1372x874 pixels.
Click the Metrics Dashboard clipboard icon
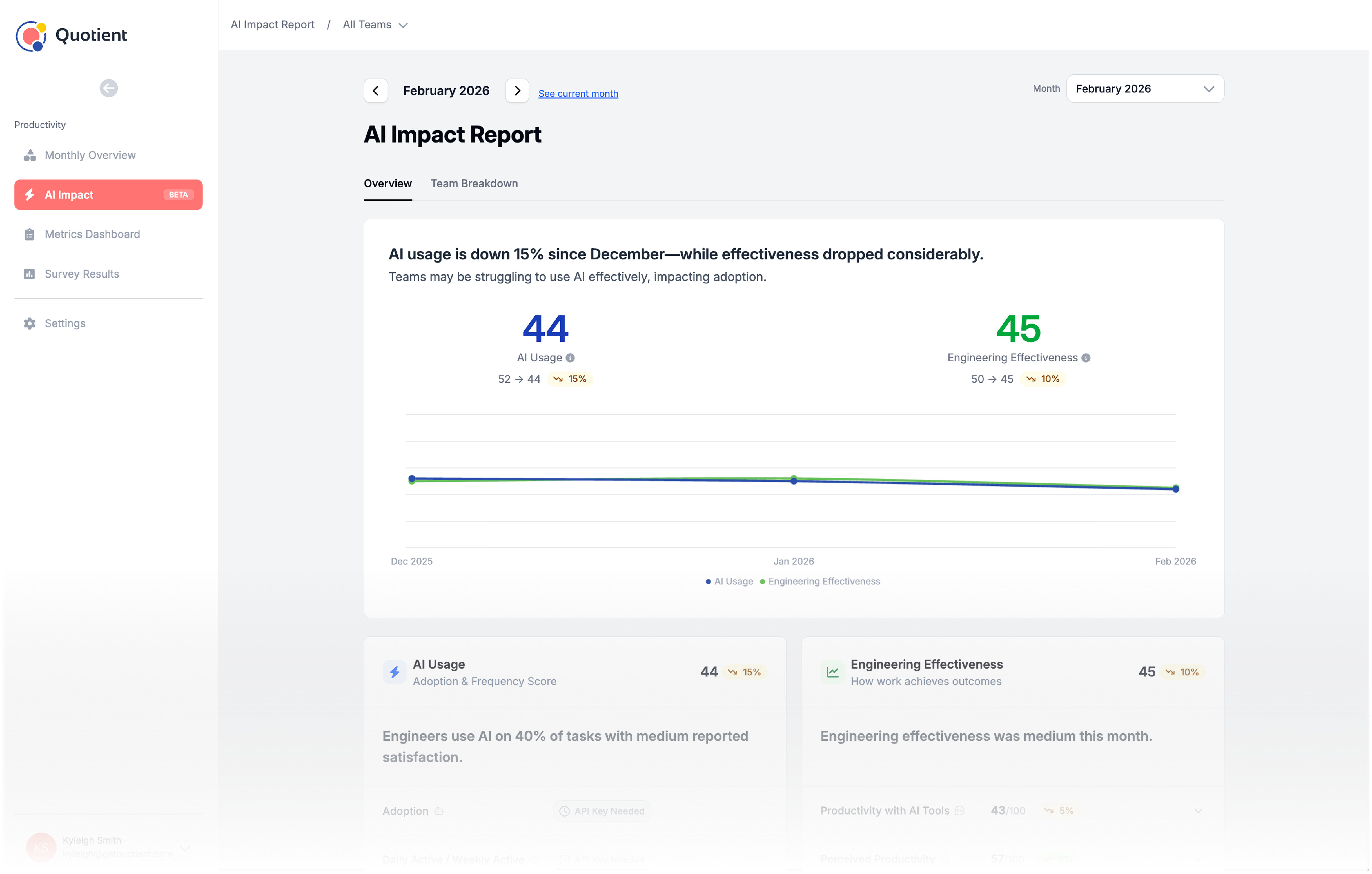point(30,234)
